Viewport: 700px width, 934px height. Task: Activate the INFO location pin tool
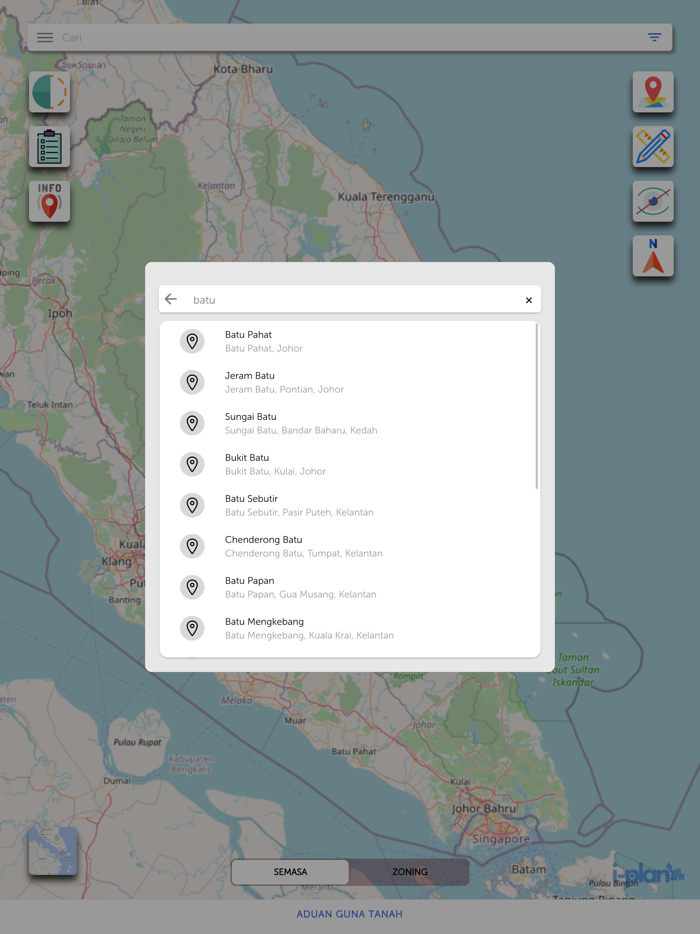click(49, 201)
